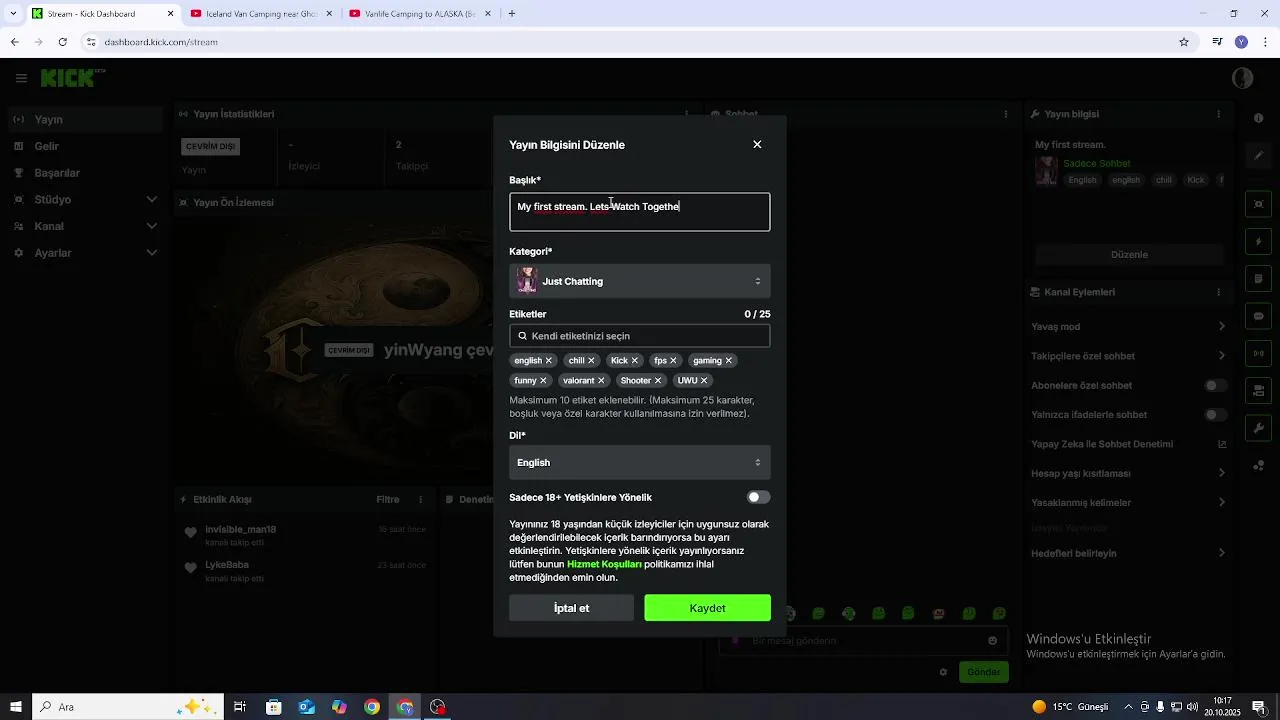Open Task View on the taskbar
The image size is (1280, 720).
240,707
